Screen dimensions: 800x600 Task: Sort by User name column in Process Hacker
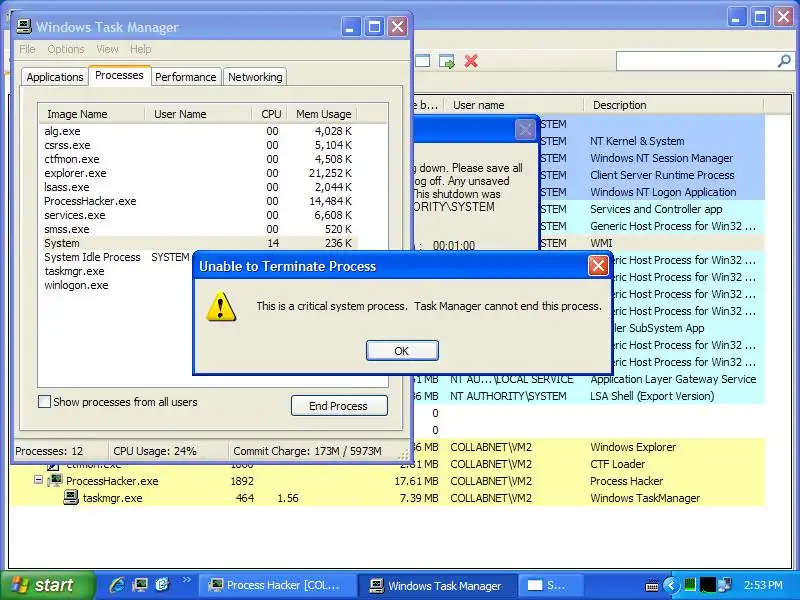coord(514,105)
